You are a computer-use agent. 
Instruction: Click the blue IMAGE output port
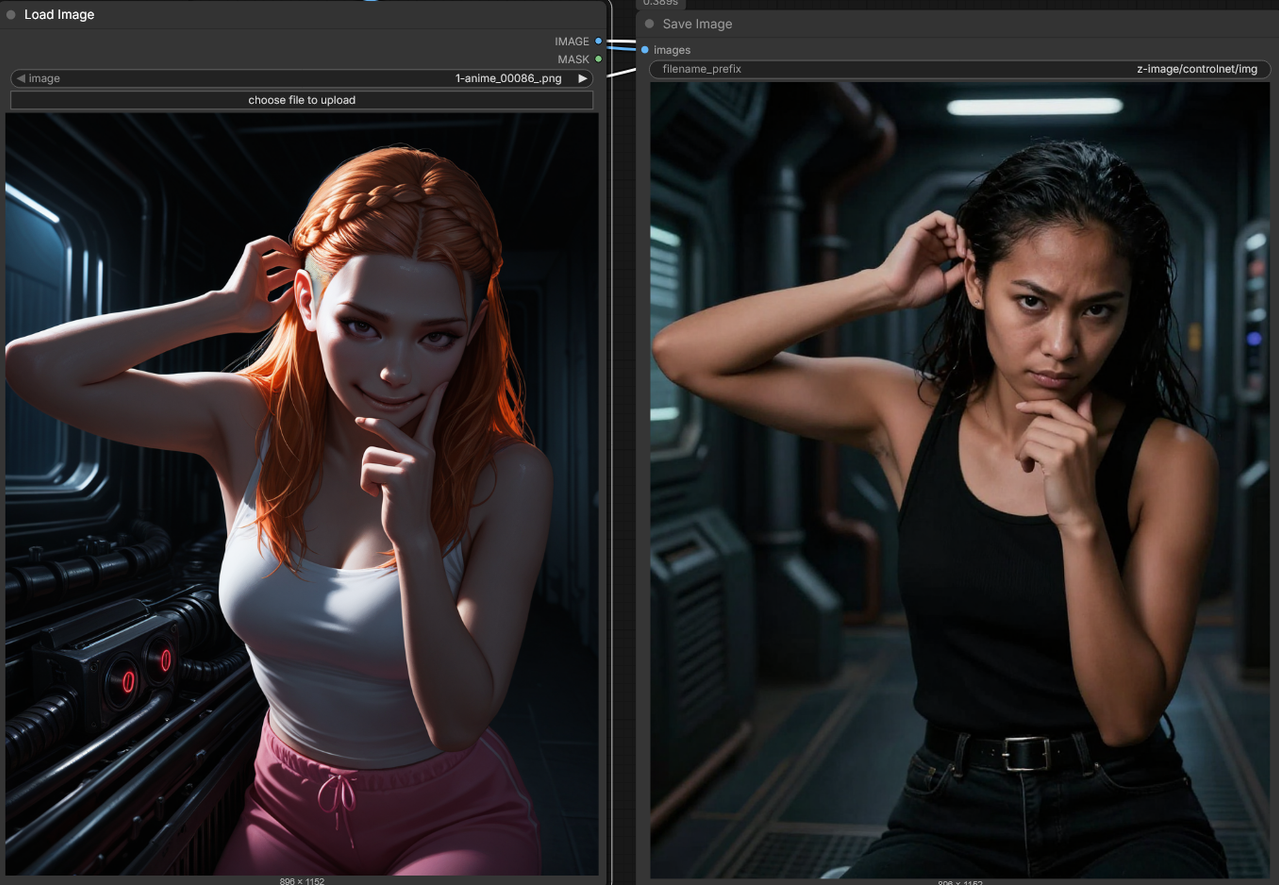pyautogui.click(x=598, y=41)
